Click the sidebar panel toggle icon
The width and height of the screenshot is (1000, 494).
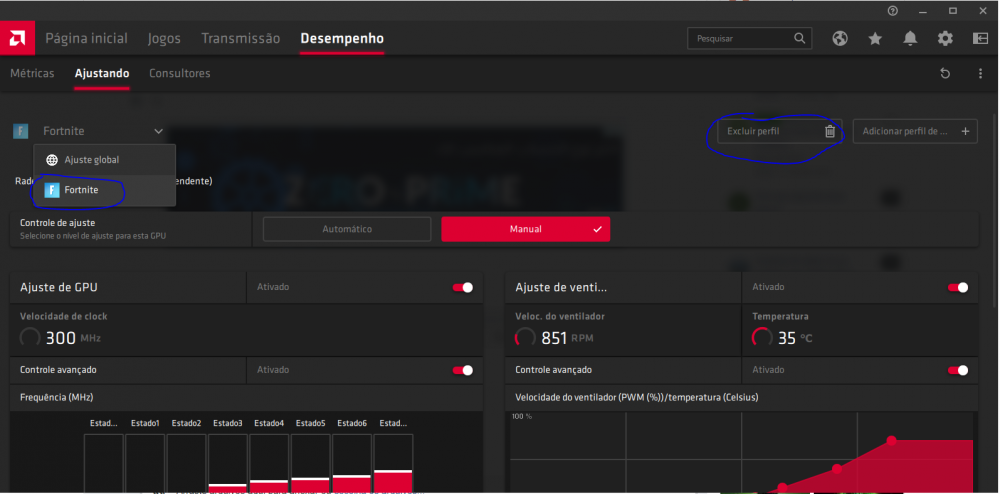pyautogui.click(x=979, y=39)
